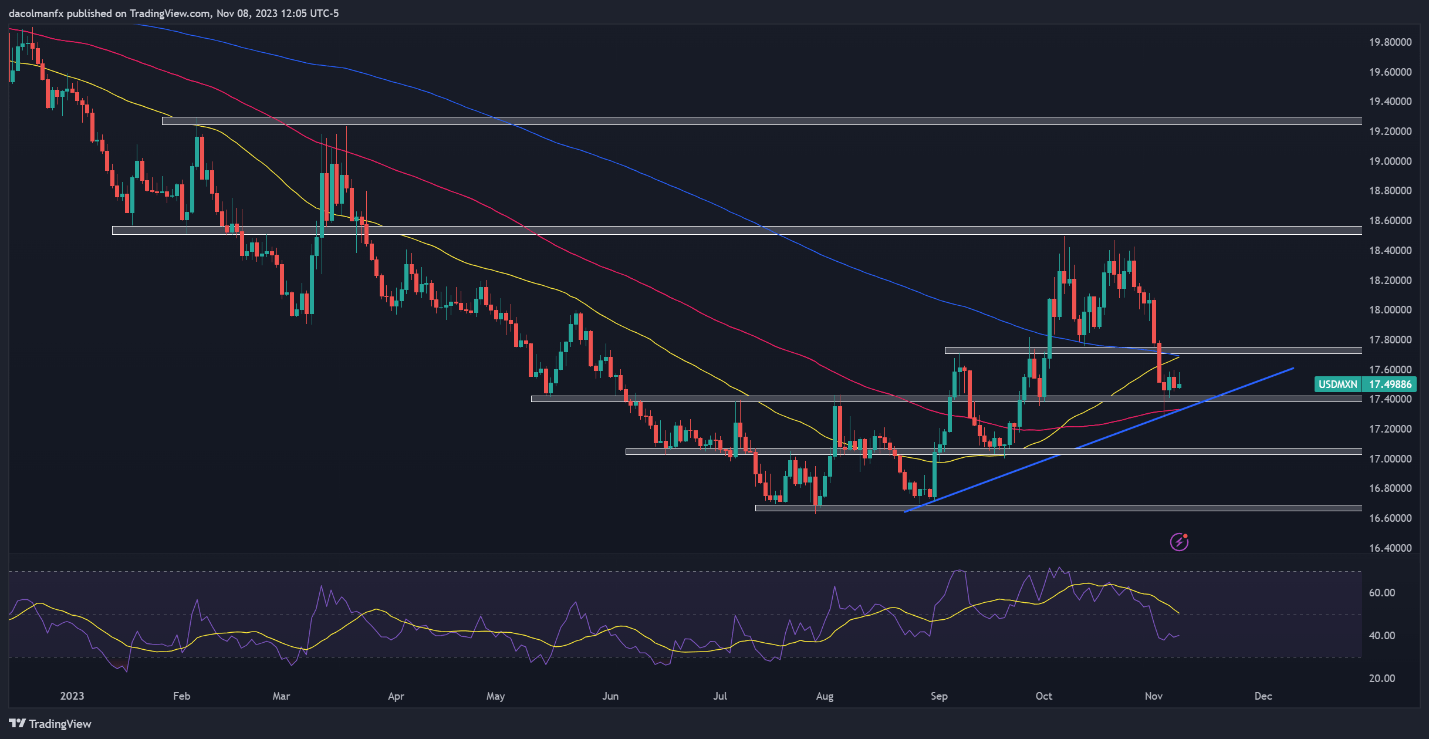Click the May label on time axis
Image resolution: width=1429 pixels, height=739 pixels.
[x=498, y=694]
